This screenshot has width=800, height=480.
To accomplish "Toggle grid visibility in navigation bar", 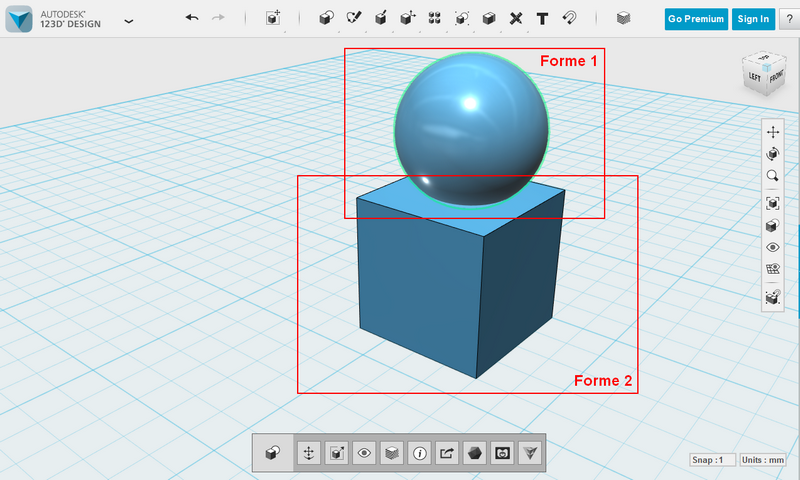I will pyautogui.click(x=772, y=269).
